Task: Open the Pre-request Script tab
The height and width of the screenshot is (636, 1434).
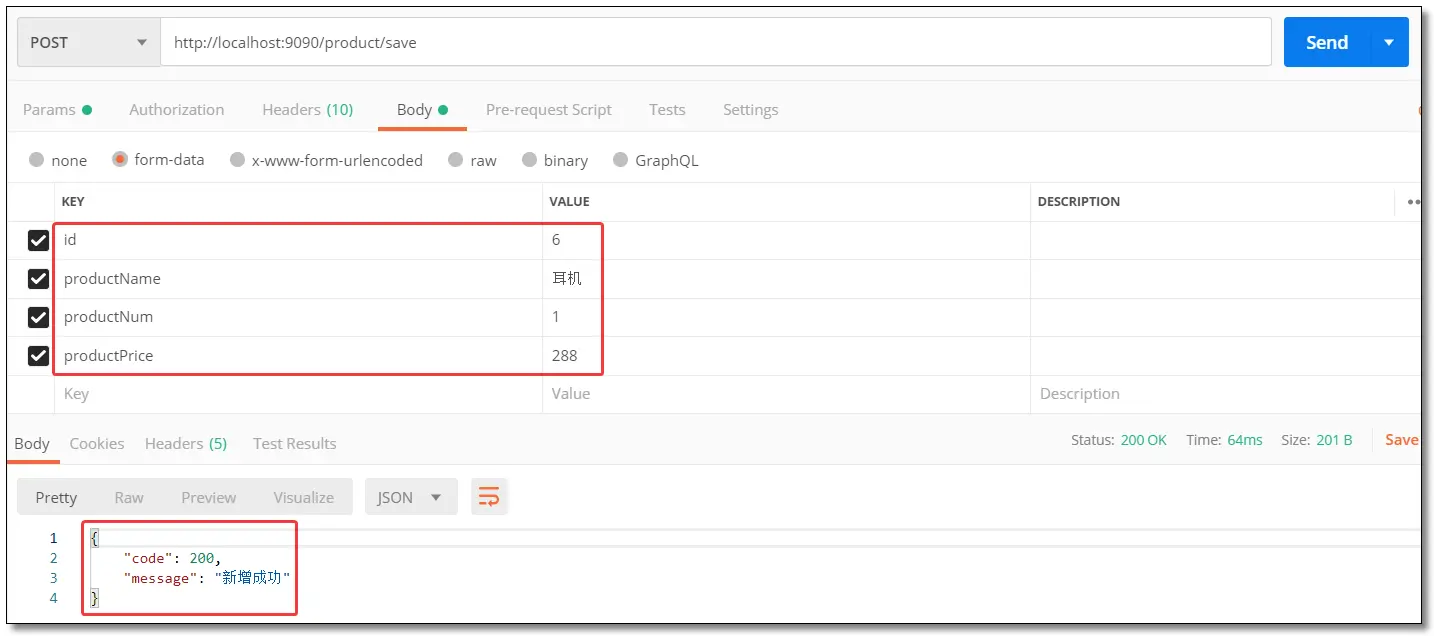Action: click(549, 110)
